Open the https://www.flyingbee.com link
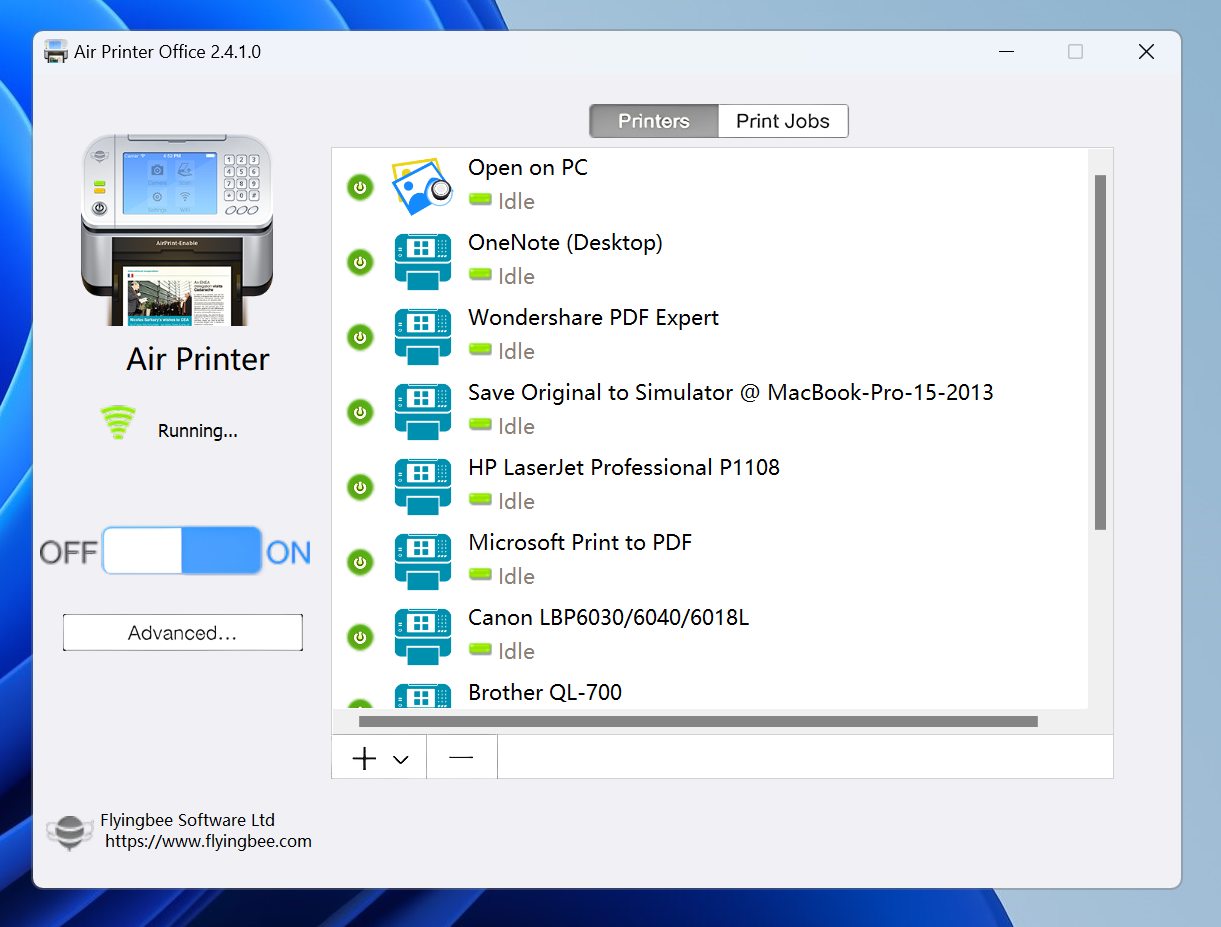Viewport: 1221px width, 927px height. point(209,841)
